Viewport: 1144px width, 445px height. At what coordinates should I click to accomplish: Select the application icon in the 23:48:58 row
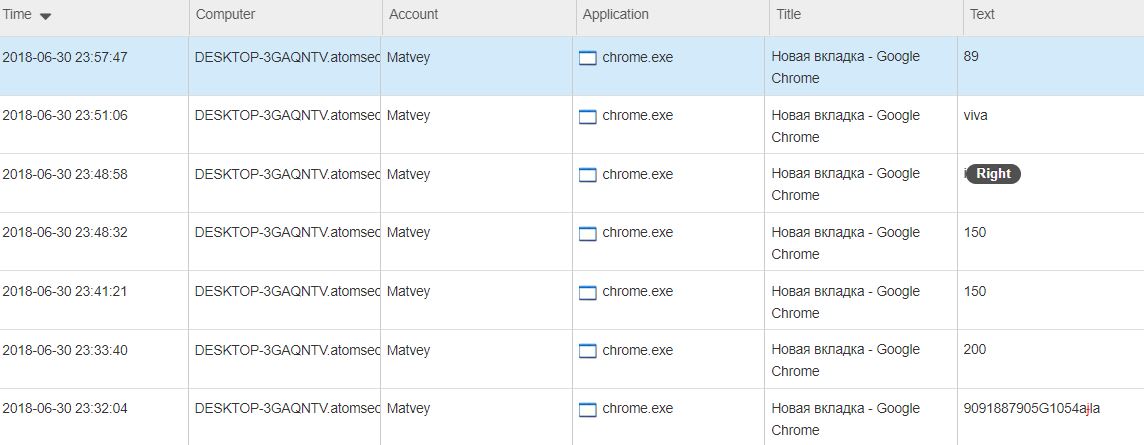[588, 175]
